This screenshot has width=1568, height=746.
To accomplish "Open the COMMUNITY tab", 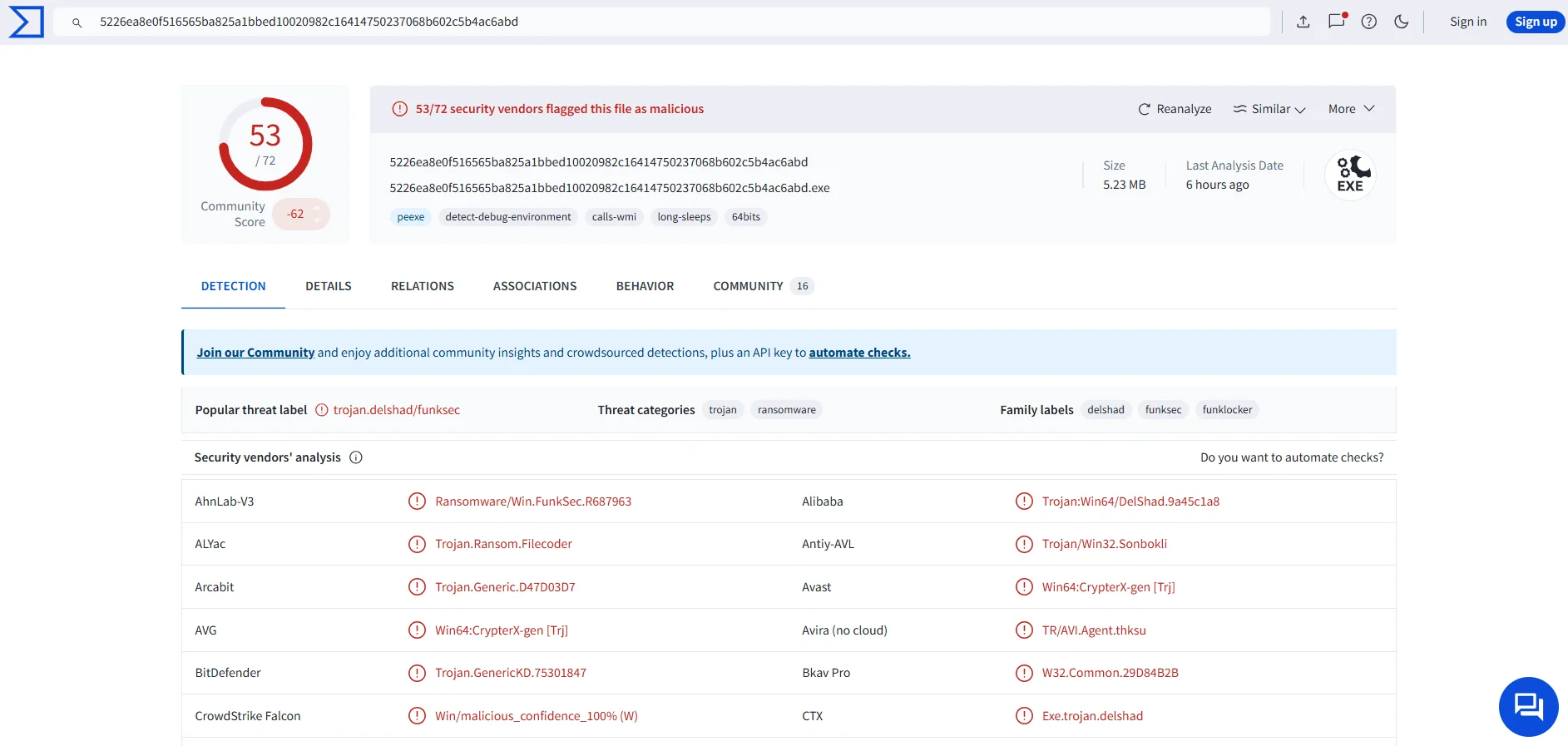I will click(763, 286).
